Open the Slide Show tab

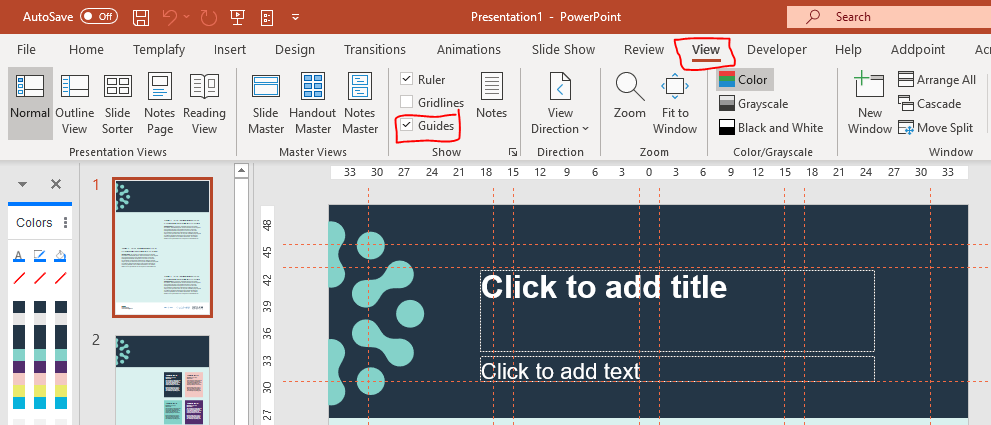coord(563,49)
